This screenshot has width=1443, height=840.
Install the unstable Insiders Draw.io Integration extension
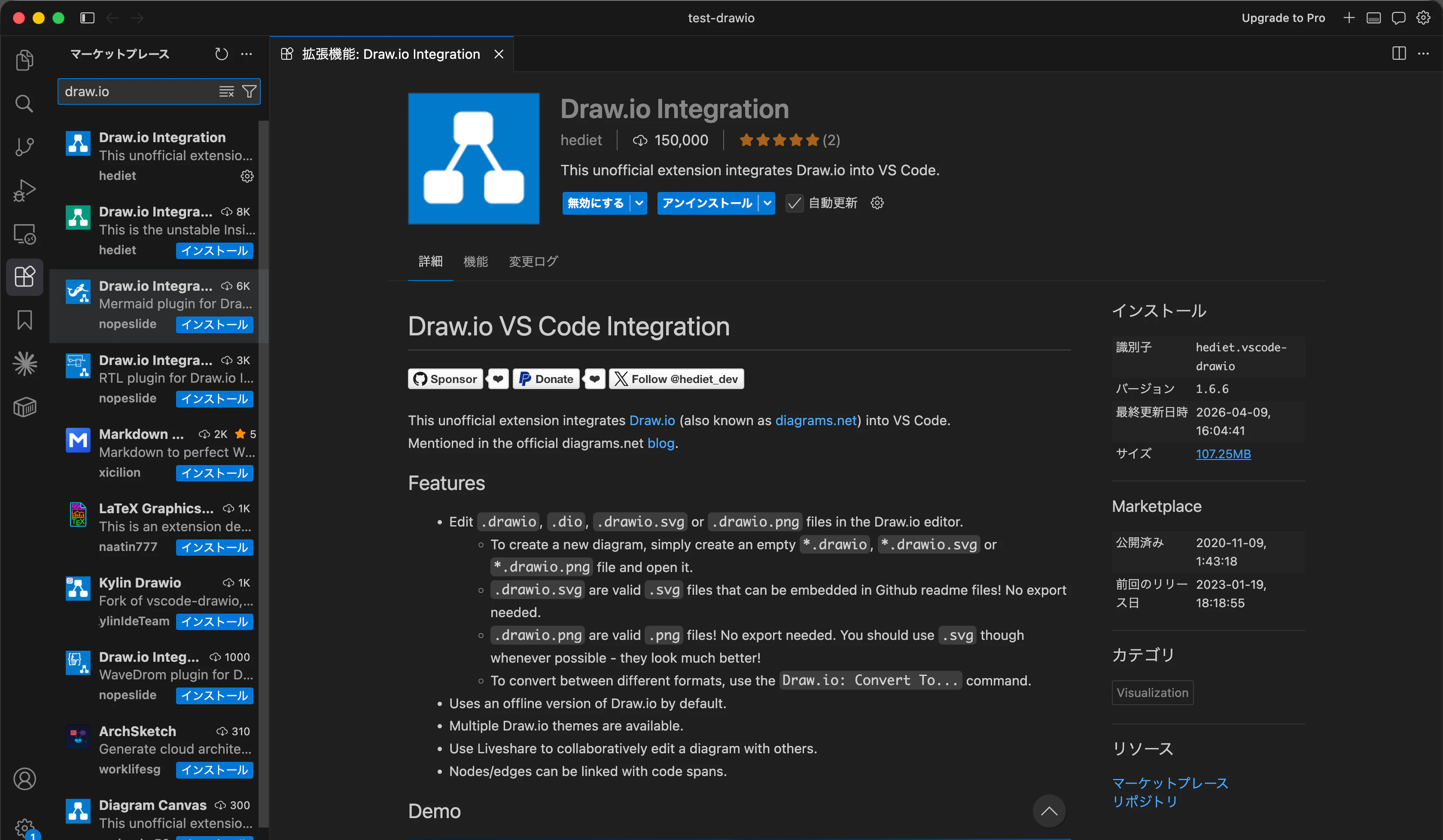point(215,250)
